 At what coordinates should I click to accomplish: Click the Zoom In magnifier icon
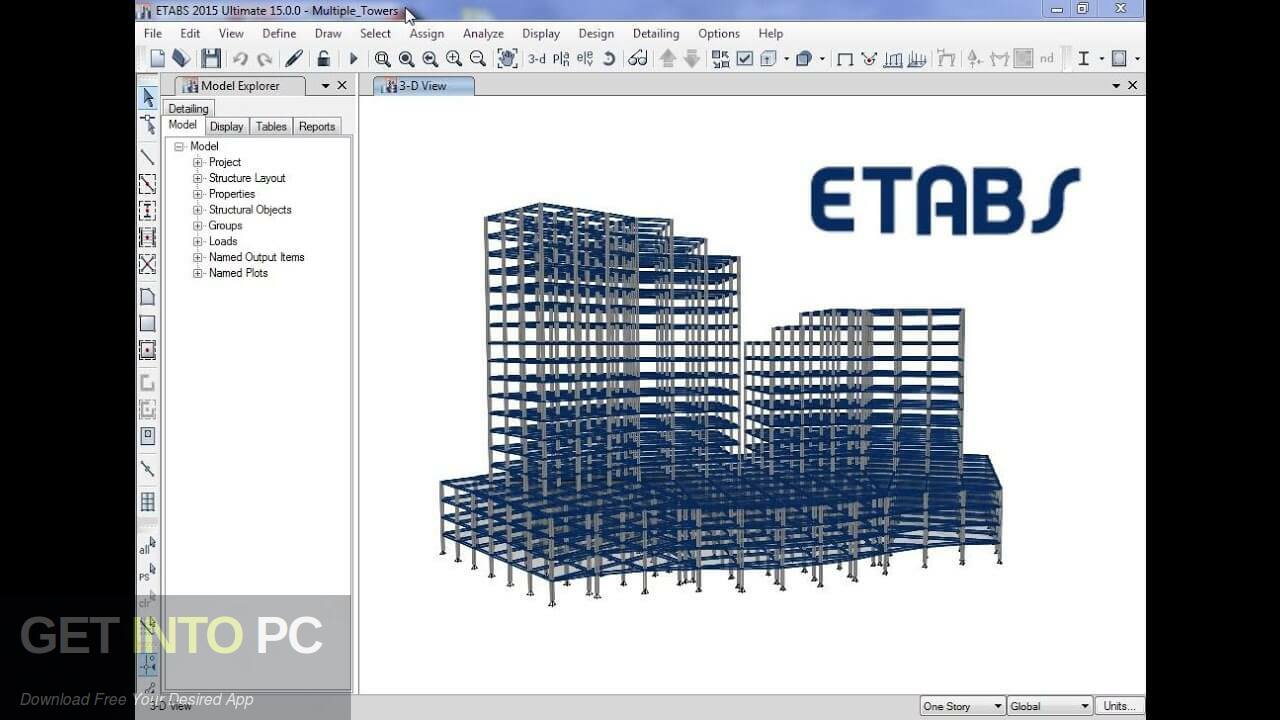point(454,59)
